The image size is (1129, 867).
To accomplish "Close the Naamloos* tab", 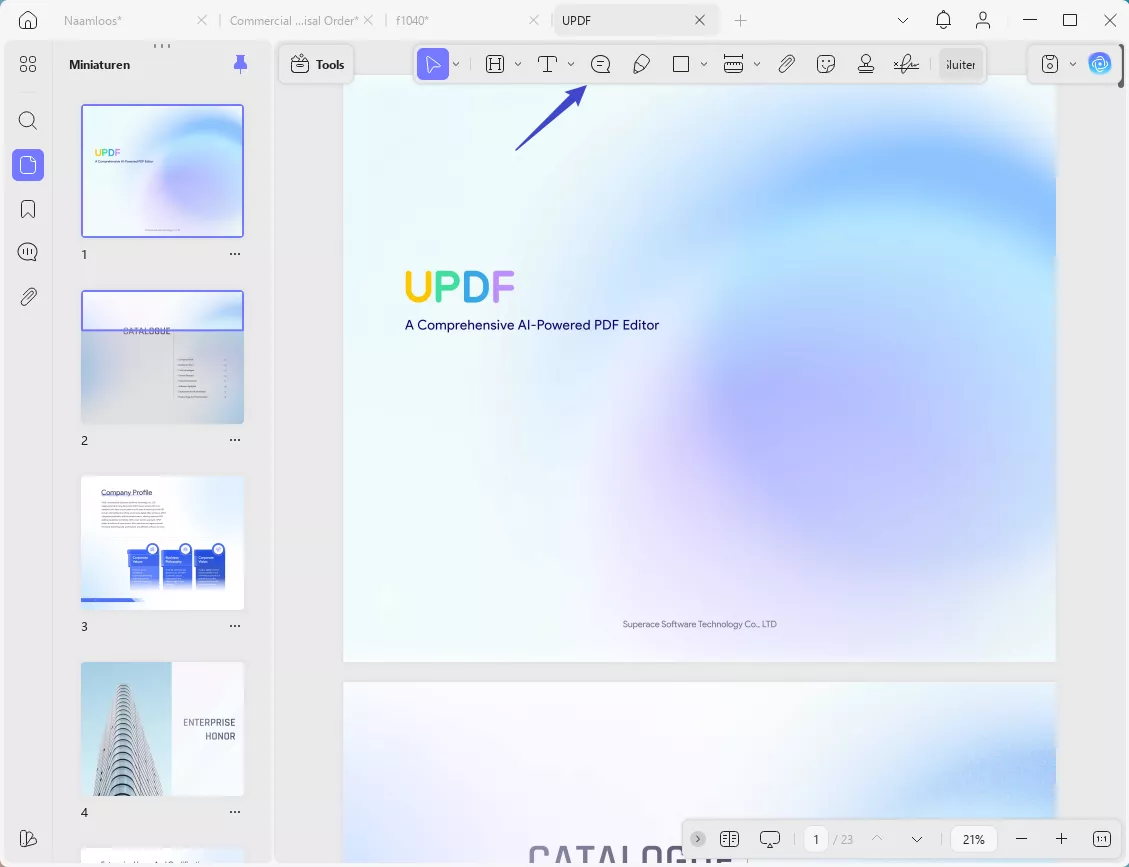I will click(202, 20).
